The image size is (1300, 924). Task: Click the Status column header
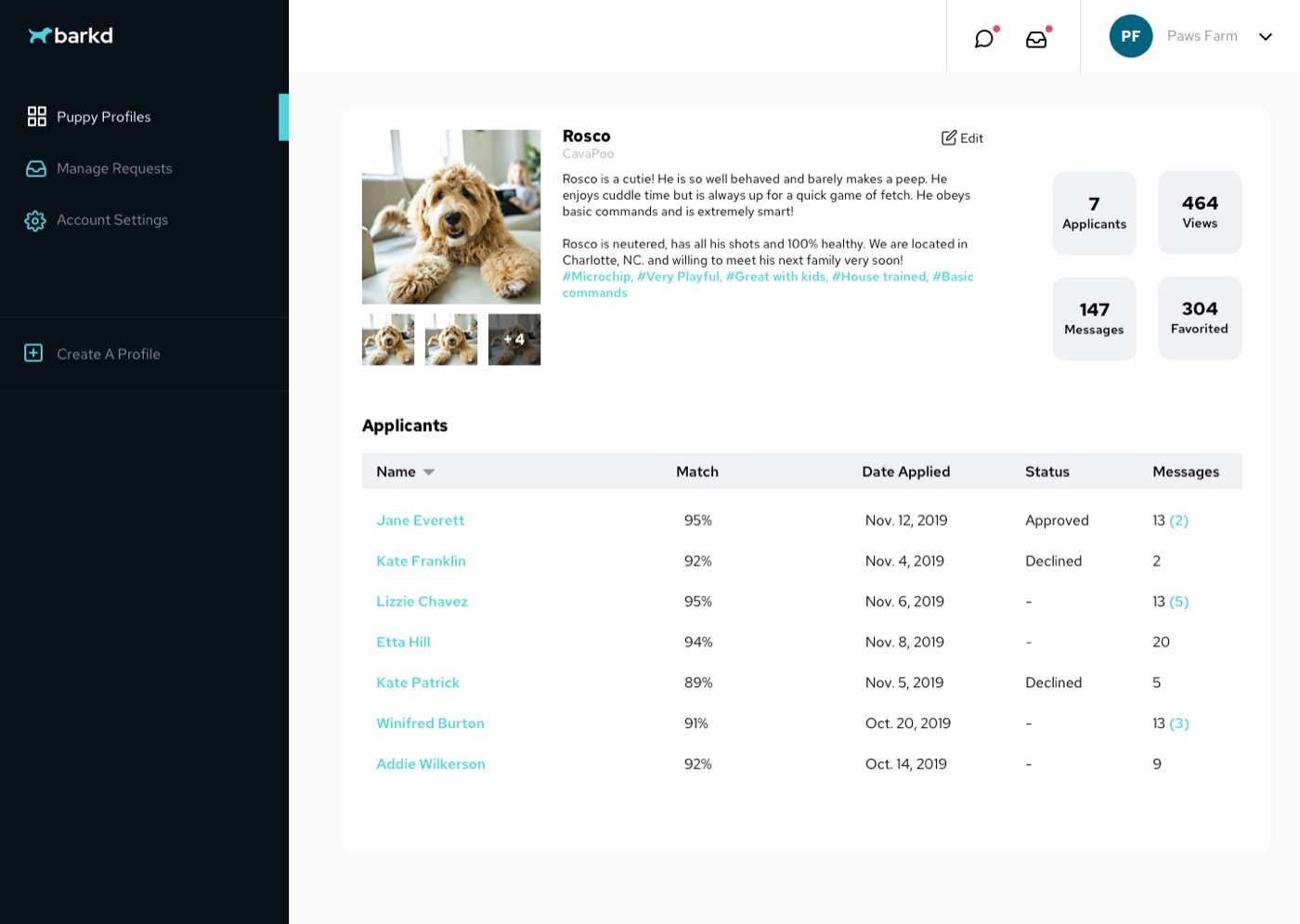pyautogui.click(x=1047, y=472)
